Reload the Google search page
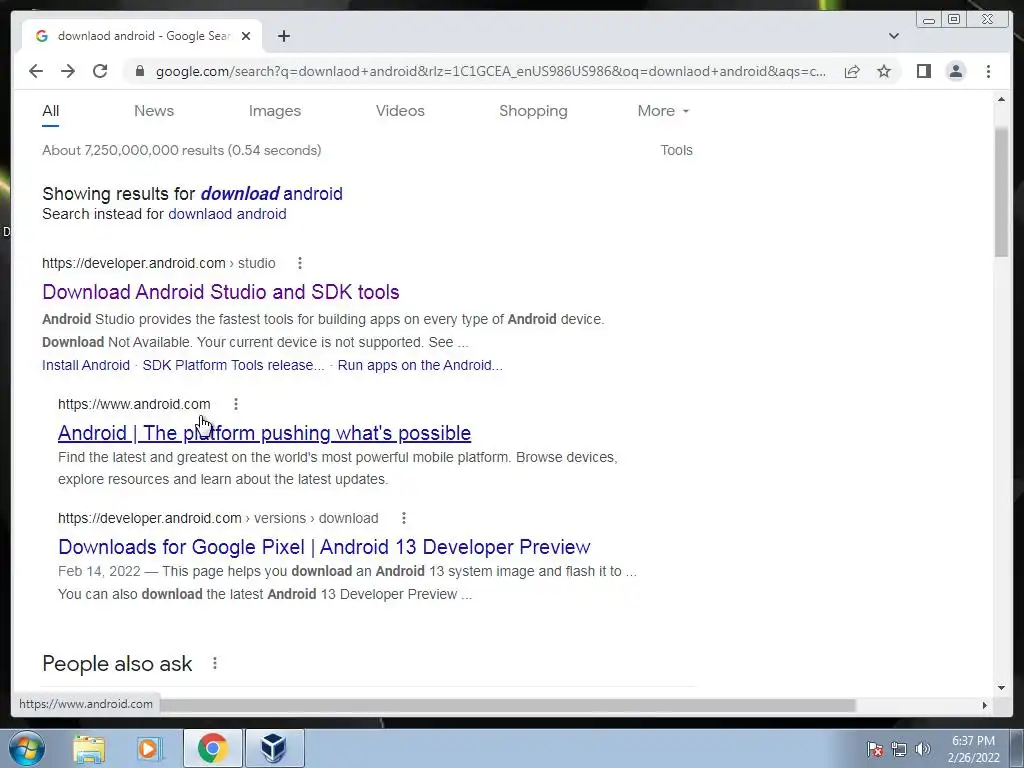Screen dimensions: 1024x768 click(100, 71)
